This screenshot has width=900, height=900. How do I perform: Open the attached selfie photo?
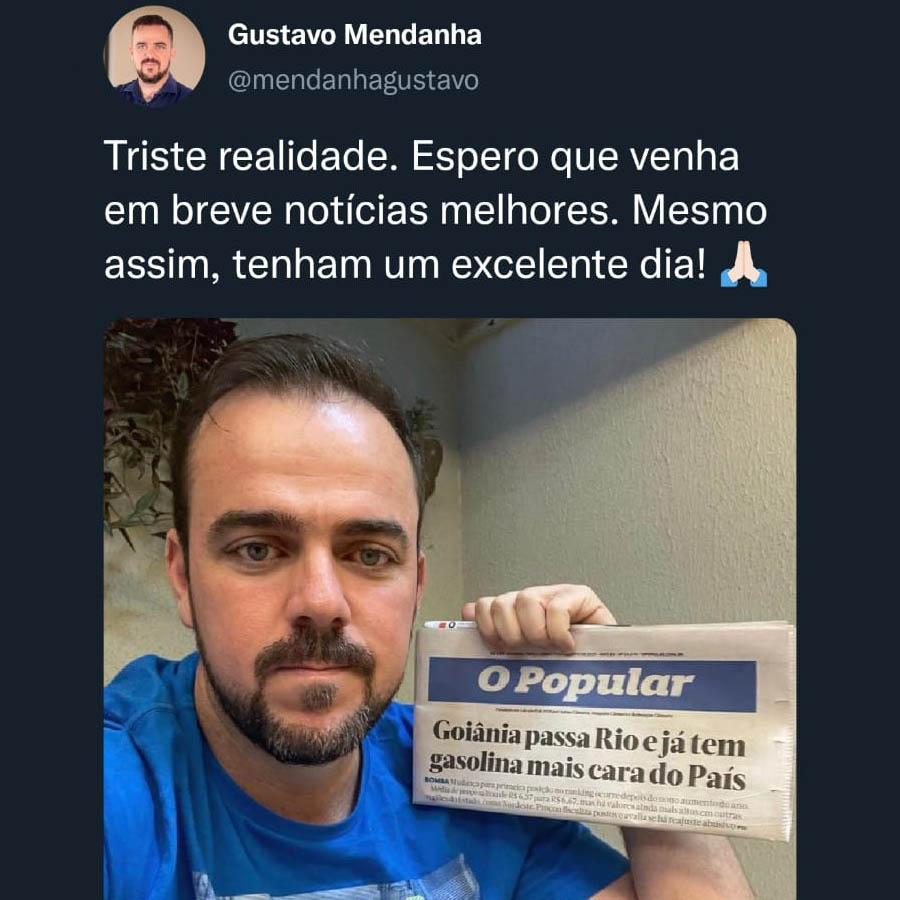tap(449, 608)
